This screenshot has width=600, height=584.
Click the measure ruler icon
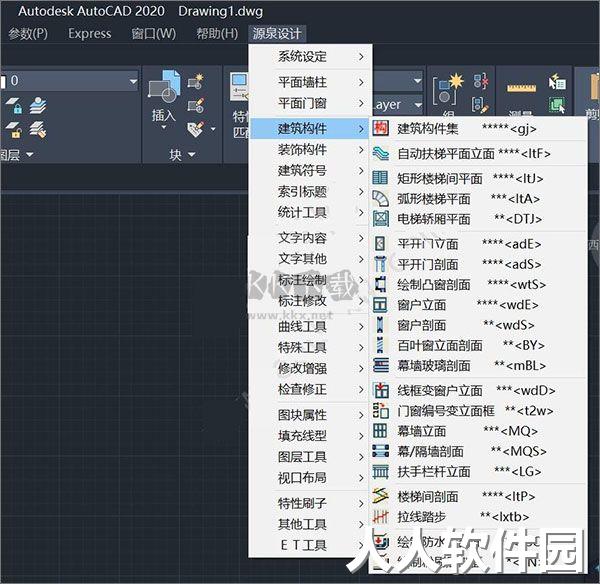click(521, 87)
